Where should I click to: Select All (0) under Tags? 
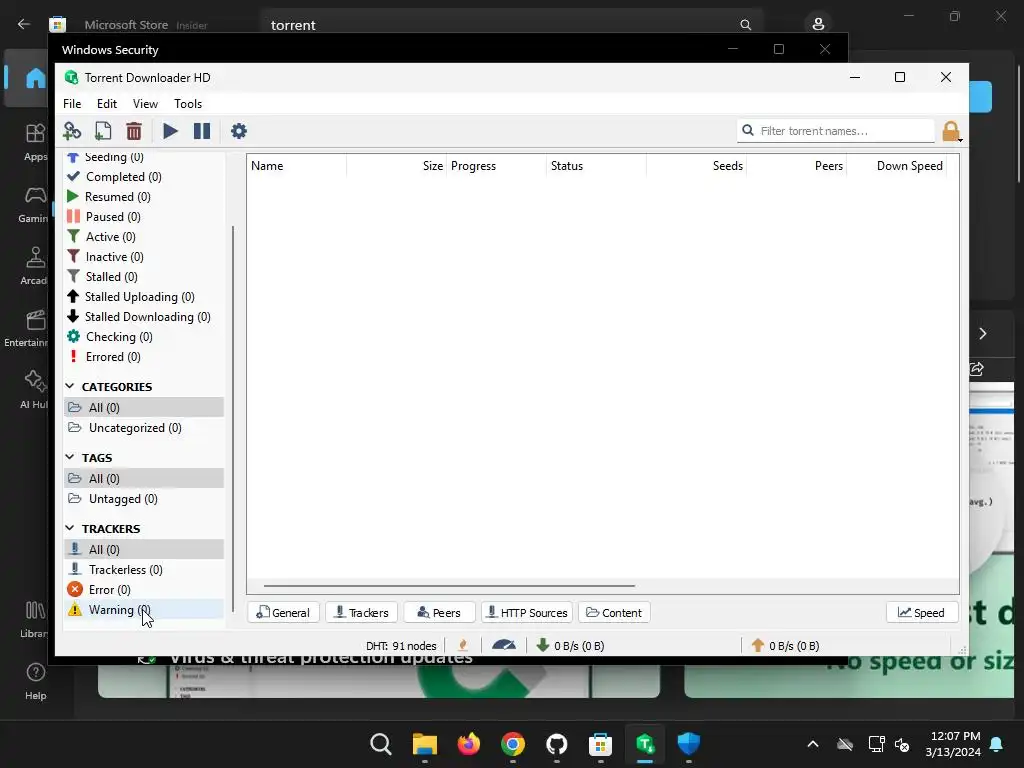[144, 479]
